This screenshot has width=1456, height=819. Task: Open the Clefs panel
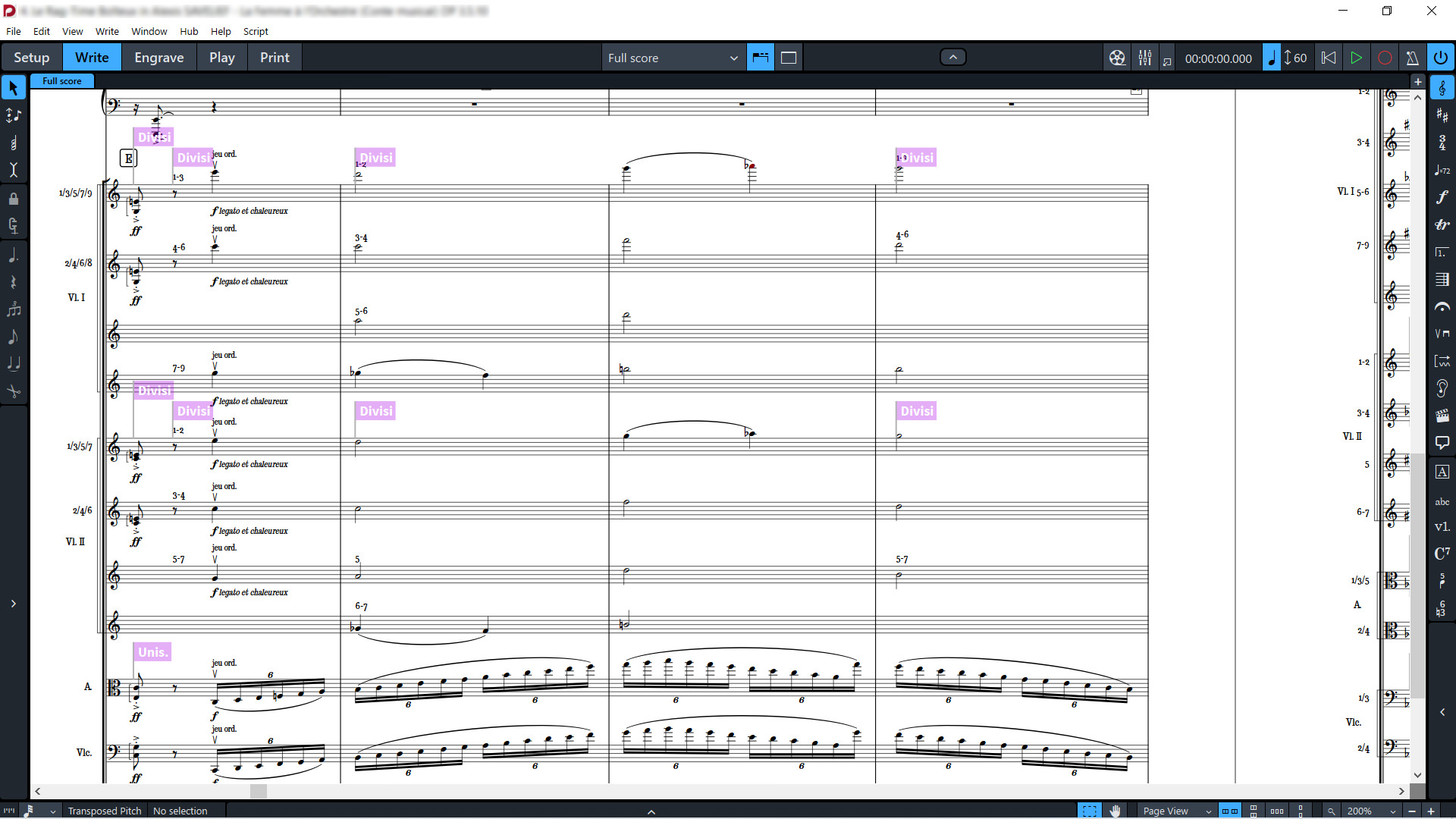click(1442, 88)
